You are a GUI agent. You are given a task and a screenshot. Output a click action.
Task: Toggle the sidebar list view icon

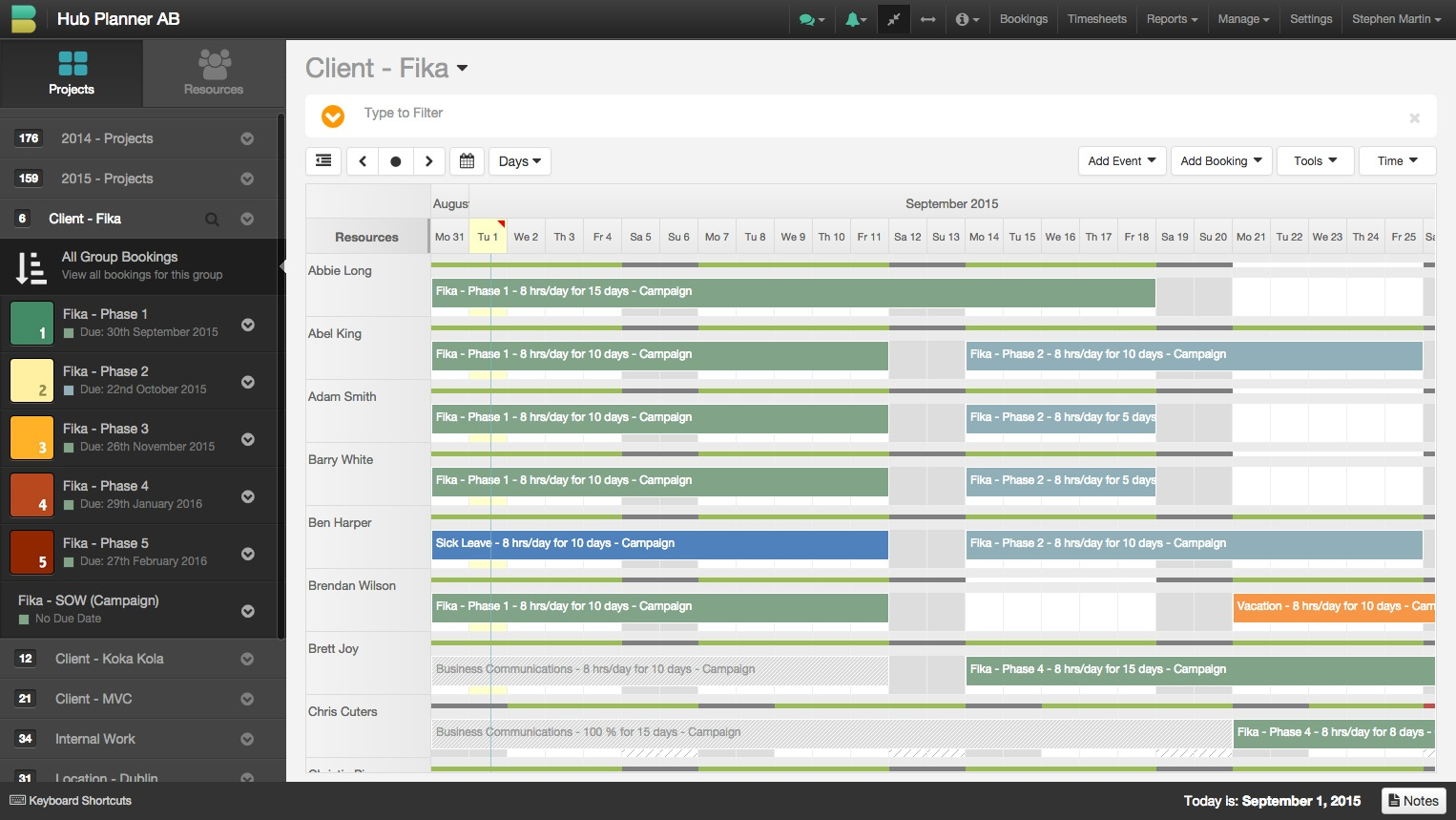(324, 161)
